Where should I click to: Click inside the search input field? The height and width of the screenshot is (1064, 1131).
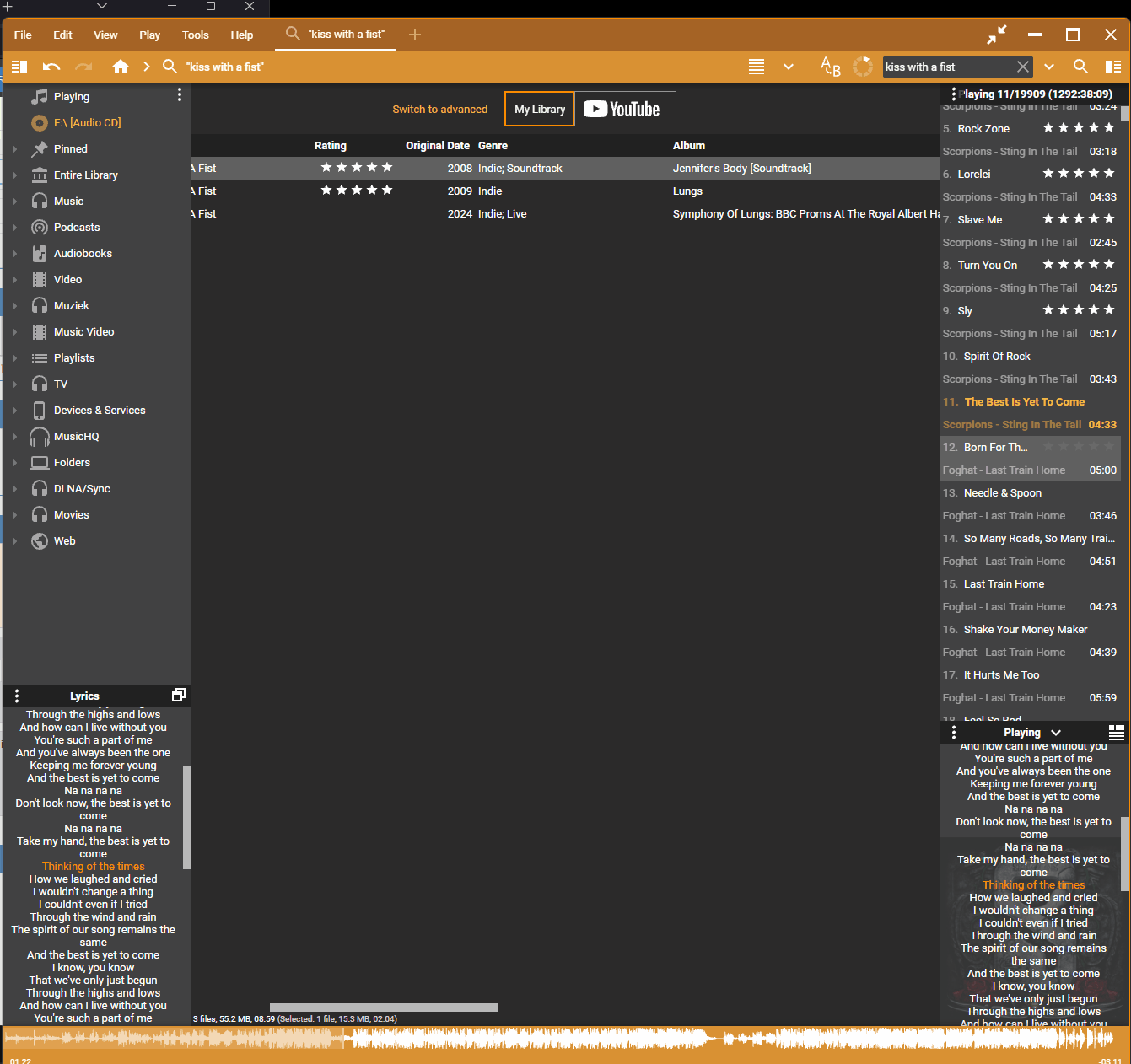tap(948, 67)
